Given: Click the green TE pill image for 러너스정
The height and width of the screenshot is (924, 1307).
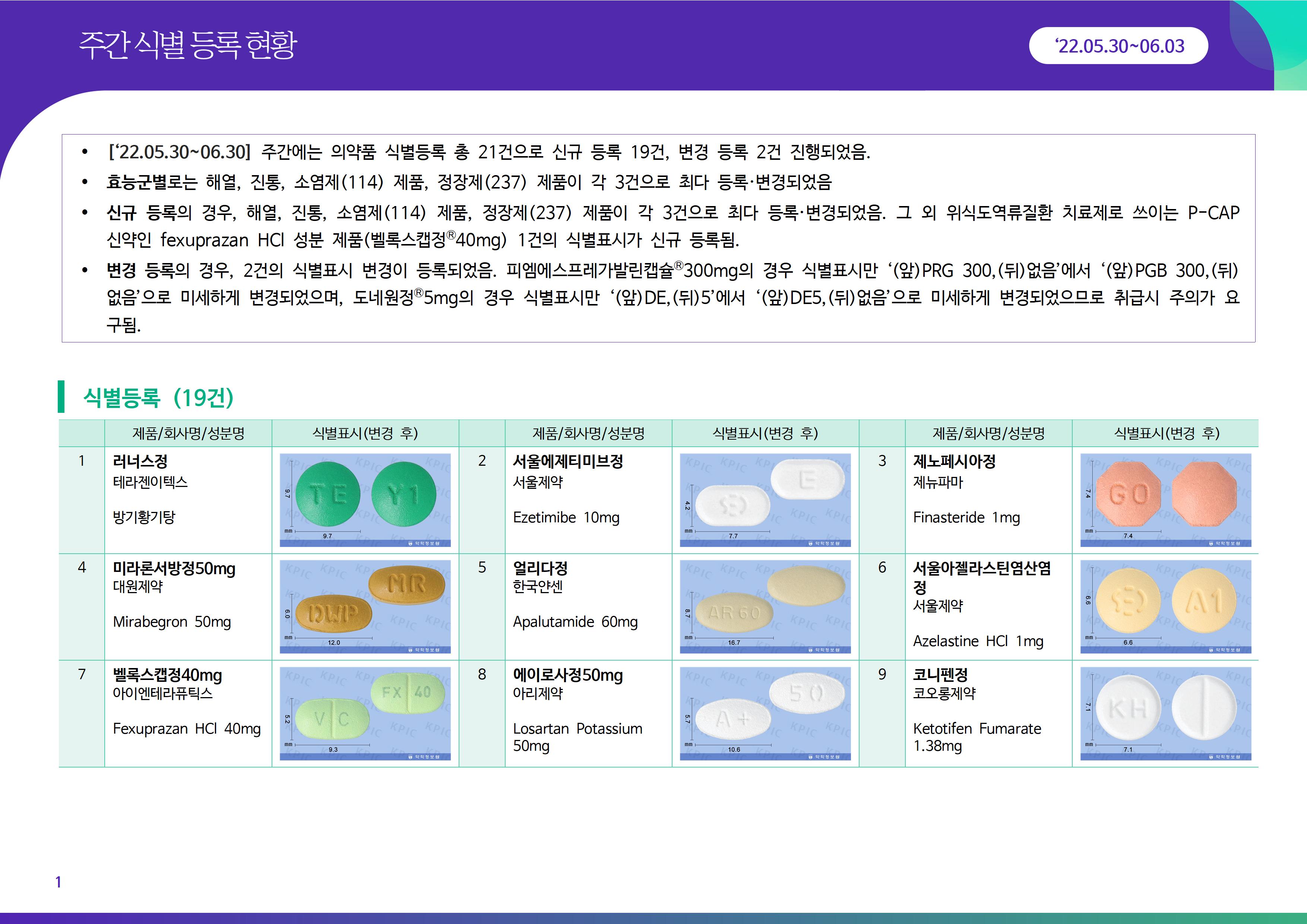Looking at the screenshot, I should 365,499.
